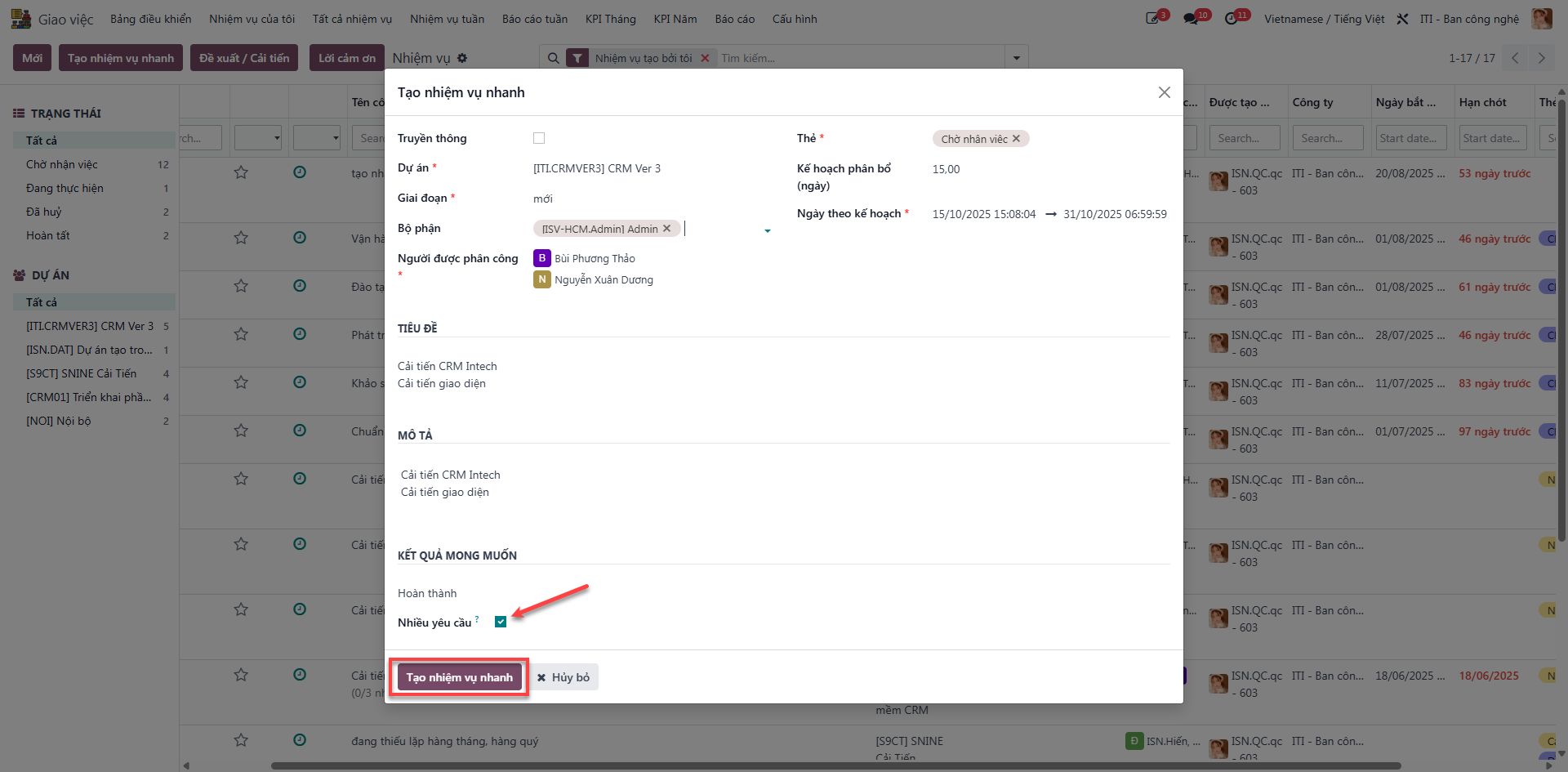The height and width of the screenshot is (772, 1568).
Task: Click the Mới button
Action: click(33, 58)
